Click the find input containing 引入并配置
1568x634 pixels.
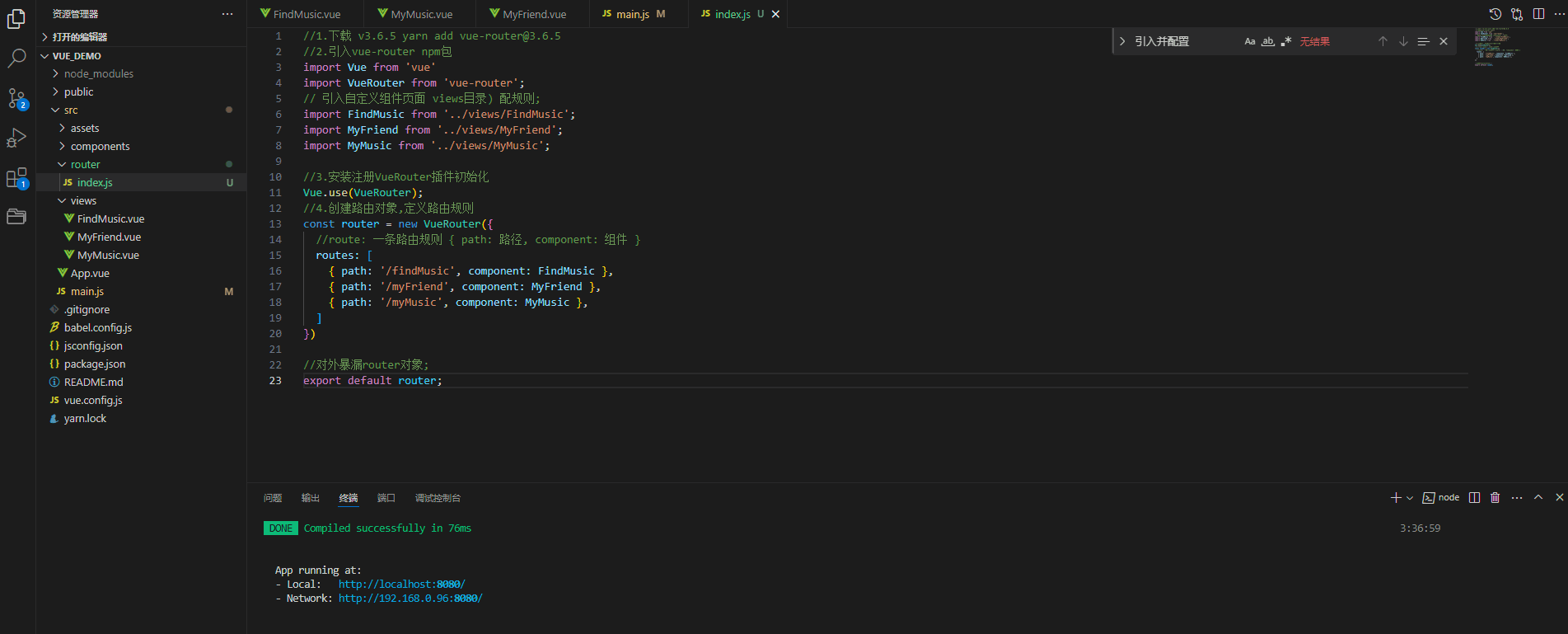[1187, 41]
